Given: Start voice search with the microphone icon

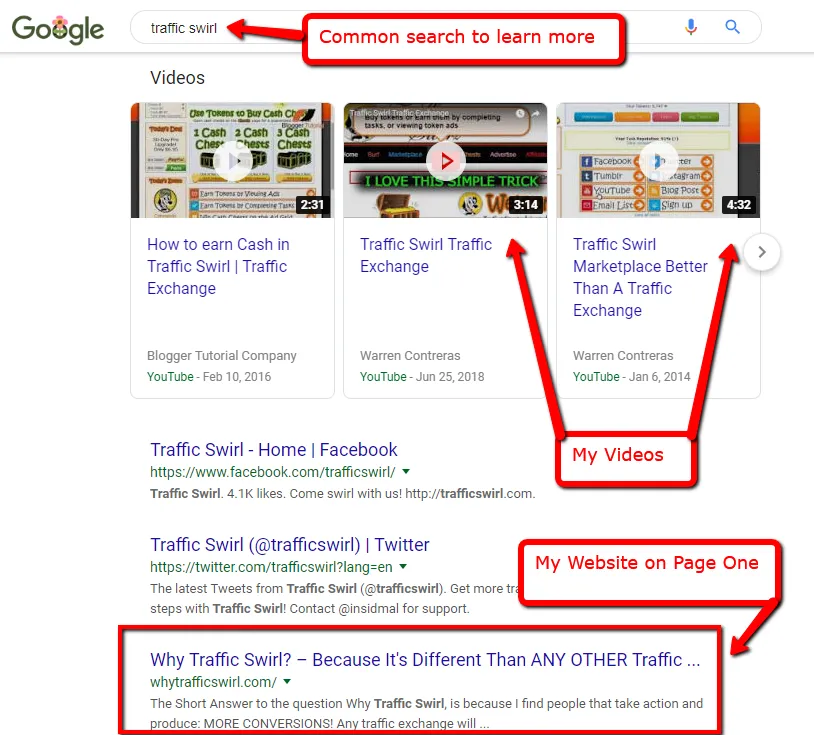Looking at the screenshot, I should point(690,27).
